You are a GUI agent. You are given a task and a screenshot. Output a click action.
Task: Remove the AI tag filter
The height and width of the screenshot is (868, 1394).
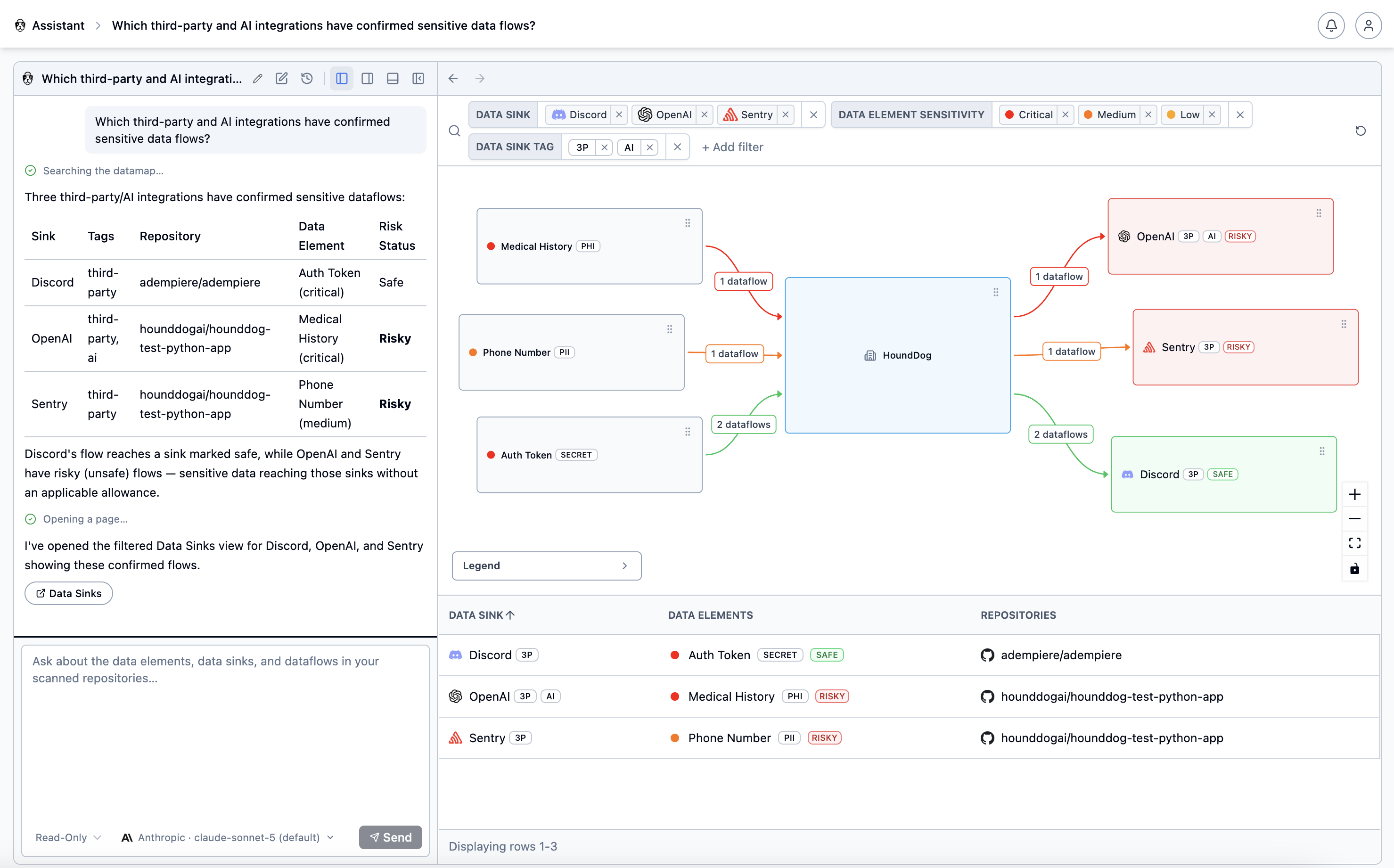point(649,147)
